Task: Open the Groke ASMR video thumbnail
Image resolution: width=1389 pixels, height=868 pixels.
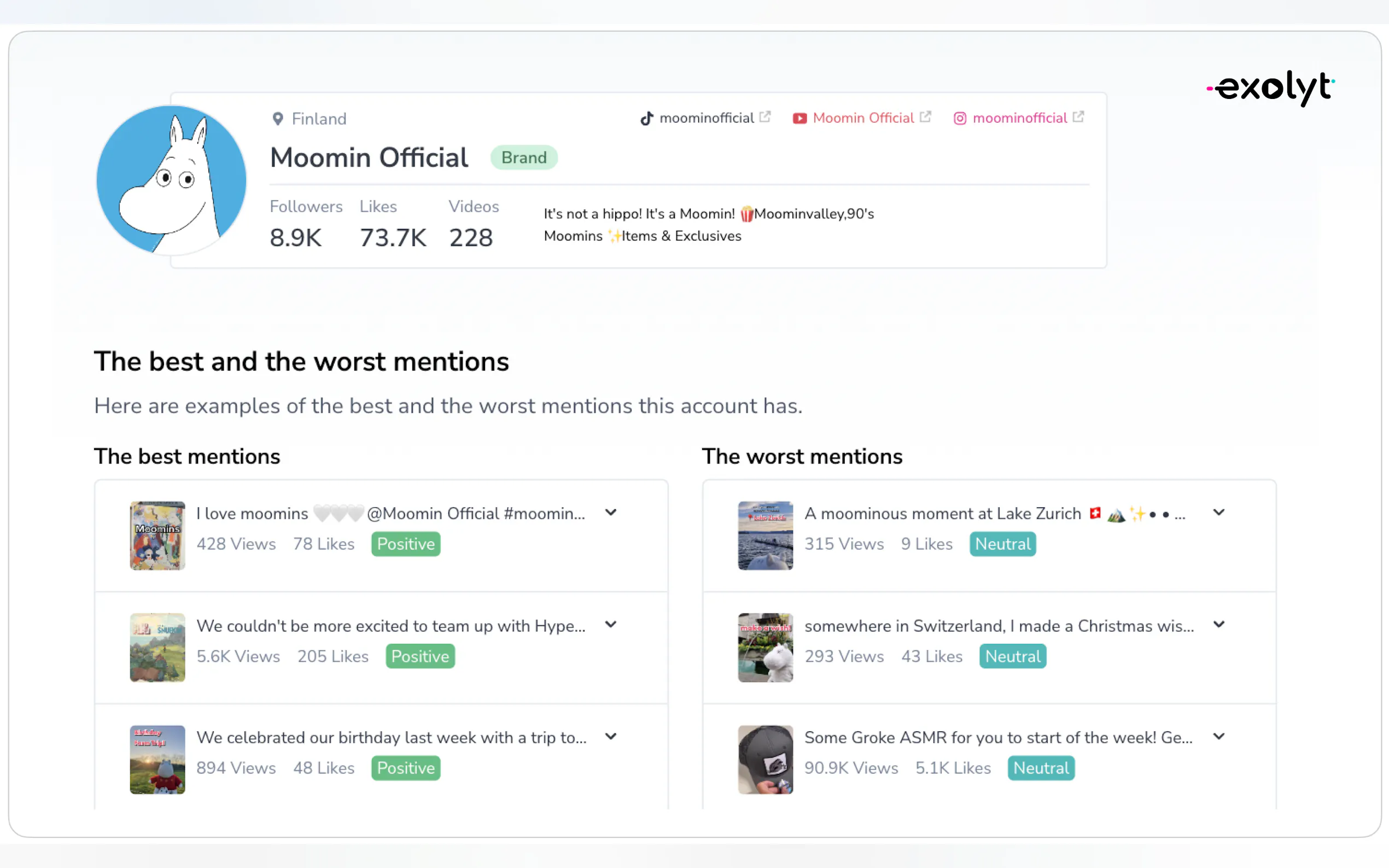Action: pyautogui.click(x=766, y=760)
